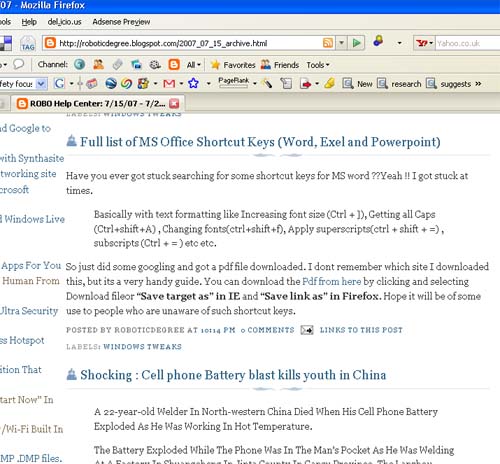
Task: Click the colorful swirl icon
Action: pyautogui.click(x=127, y=83)
